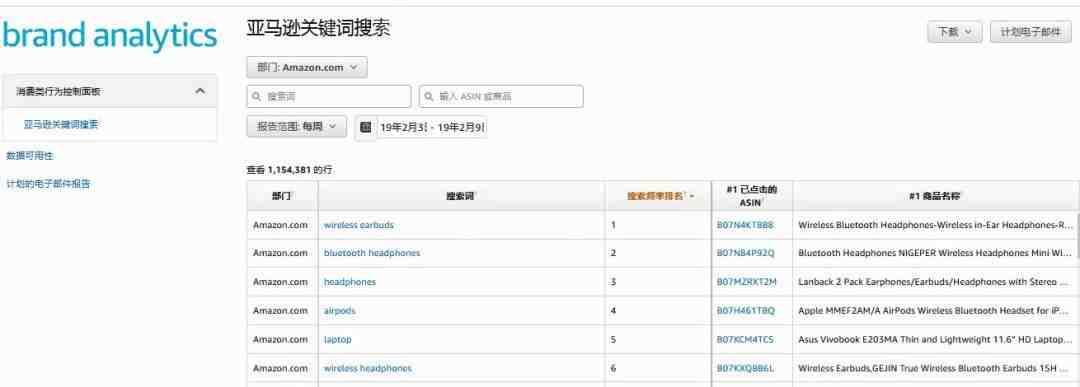Open the laptop search term link
This screenshot has width=1080, height=387.
(338, 339)
